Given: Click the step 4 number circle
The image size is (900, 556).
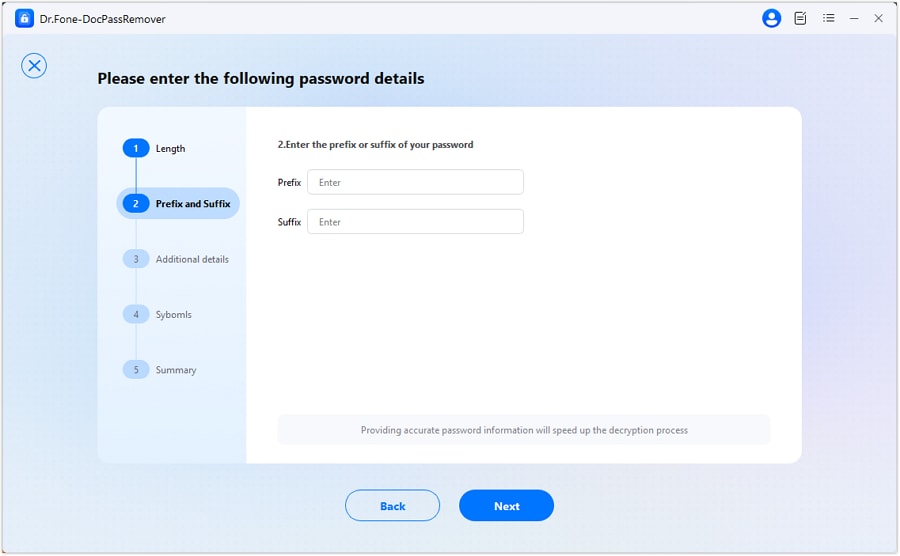Looking at the screenshot, I should [135, 315].
